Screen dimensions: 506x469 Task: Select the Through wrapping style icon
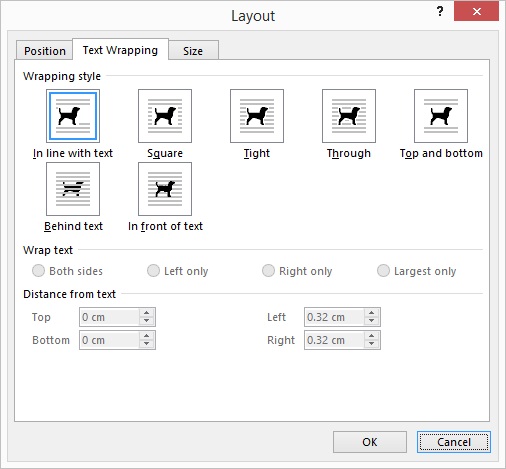click(349, 116)
